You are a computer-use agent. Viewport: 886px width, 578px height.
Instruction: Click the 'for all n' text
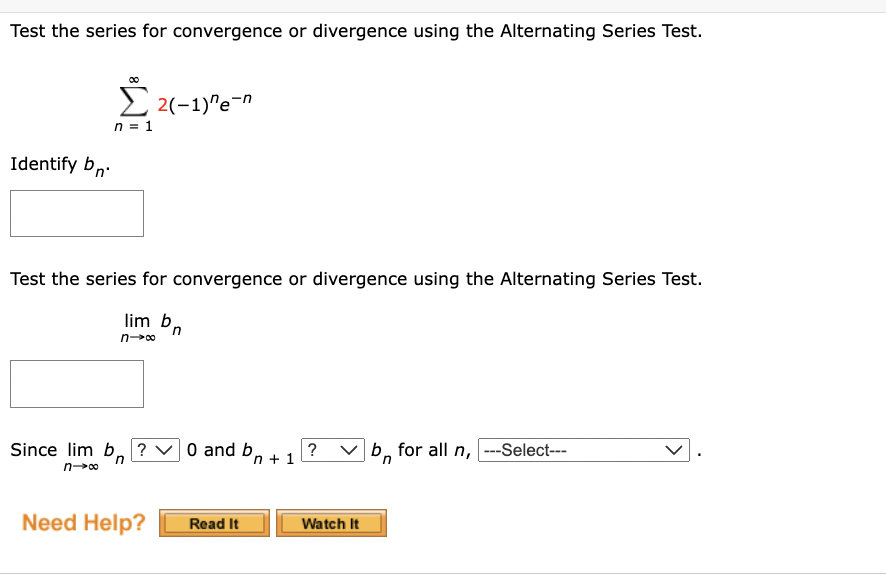pos(430,449)
